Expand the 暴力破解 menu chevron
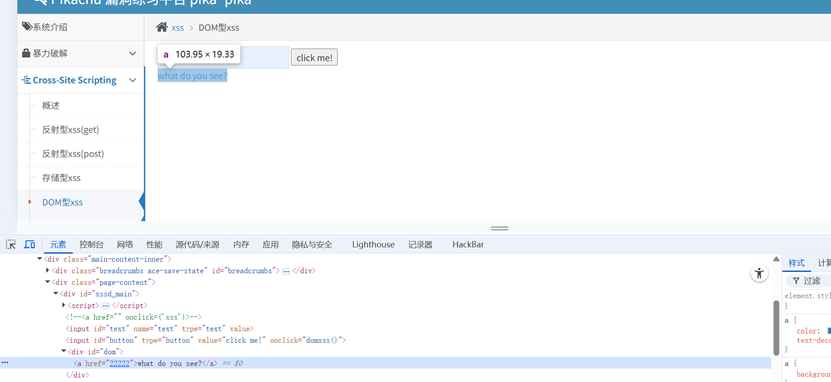The width and height of the screenshot is (831, 382). point(132,54)
